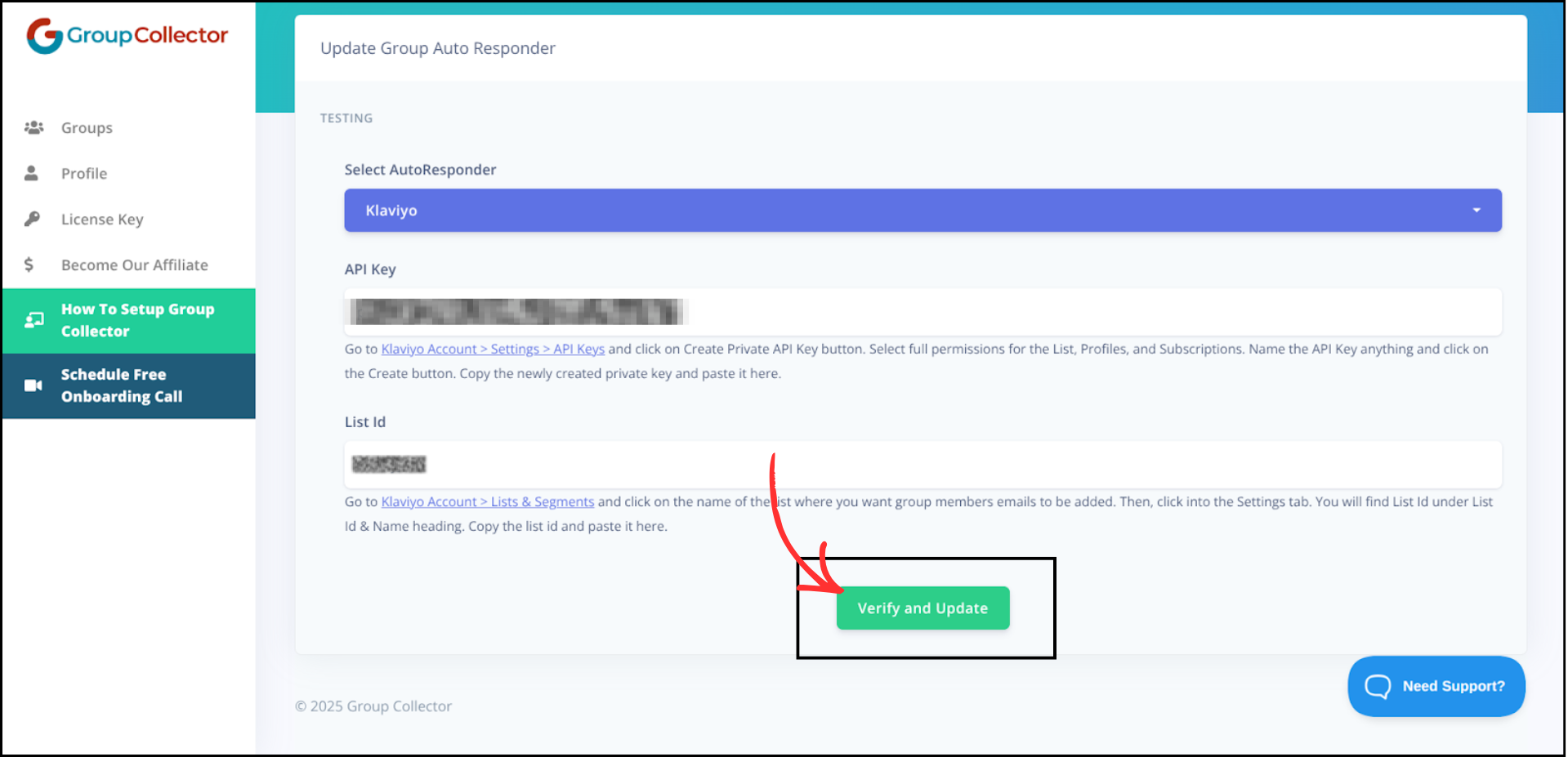The width and height of the screenshot is (1568, 757).
Task: Click the dollar sign icon for affiliates
Action: pos(28,265)
